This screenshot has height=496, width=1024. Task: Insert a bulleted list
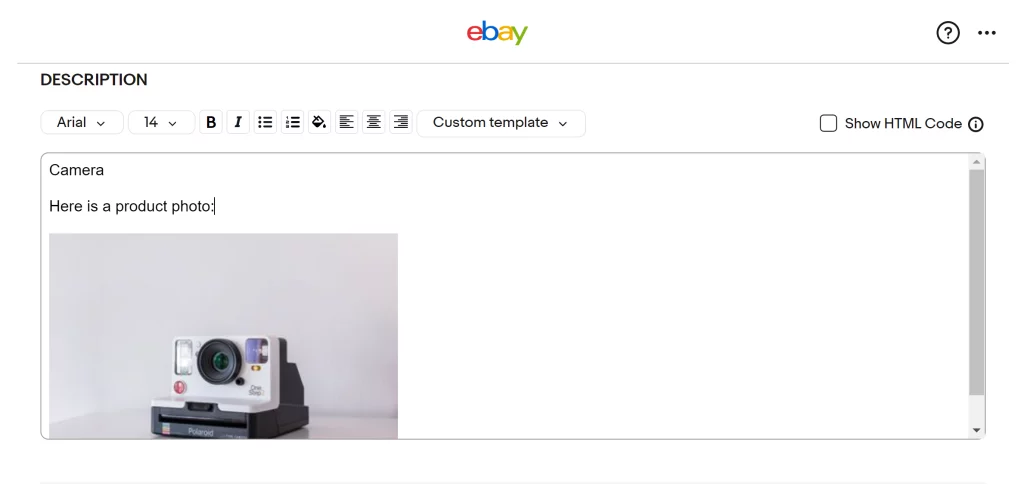(265, 122)
